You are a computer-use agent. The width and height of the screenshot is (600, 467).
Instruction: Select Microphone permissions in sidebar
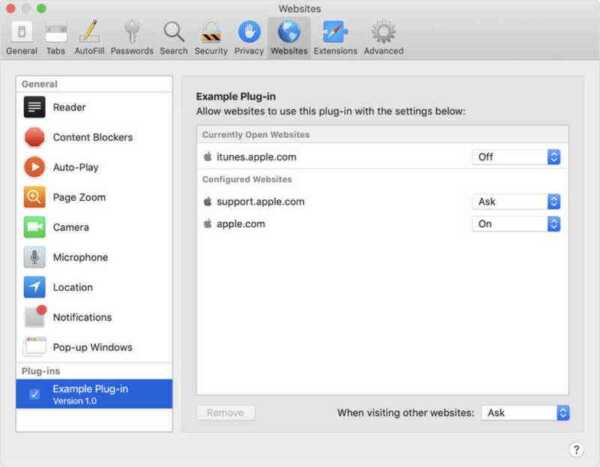(80, 257)
